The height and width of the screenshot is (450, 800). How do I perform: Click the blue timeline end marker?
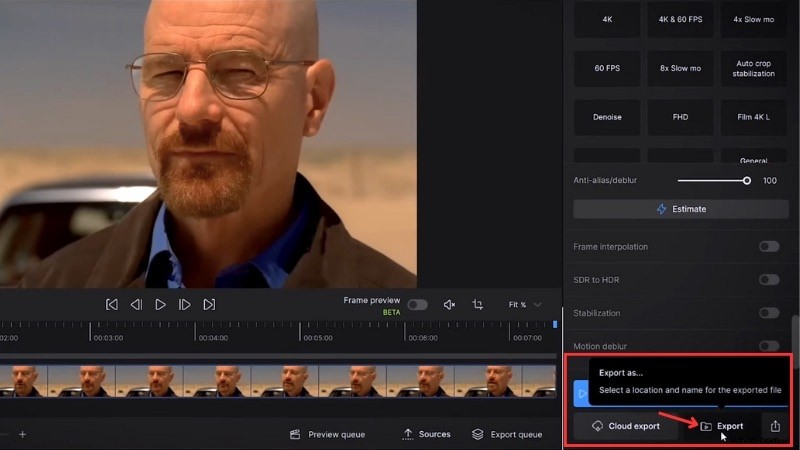tap(555, 324)
